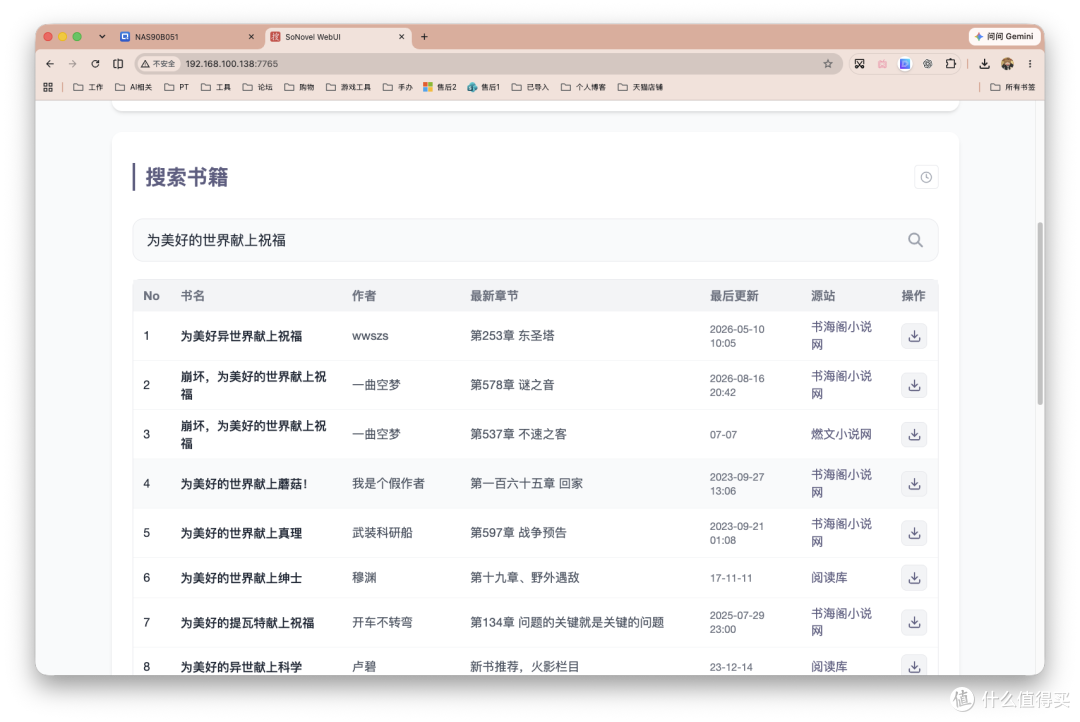Open the 天猫店铺 bookmark folder
Image resolution: width=1080 pixels, height=722 pixels.
point(641,87)
